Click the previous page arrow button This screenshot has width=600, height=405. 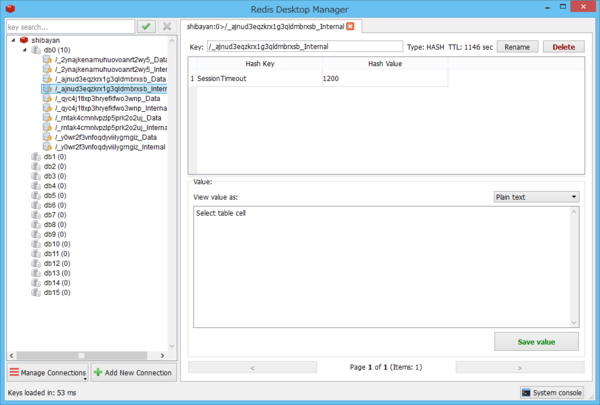click(x=252, y=367)
